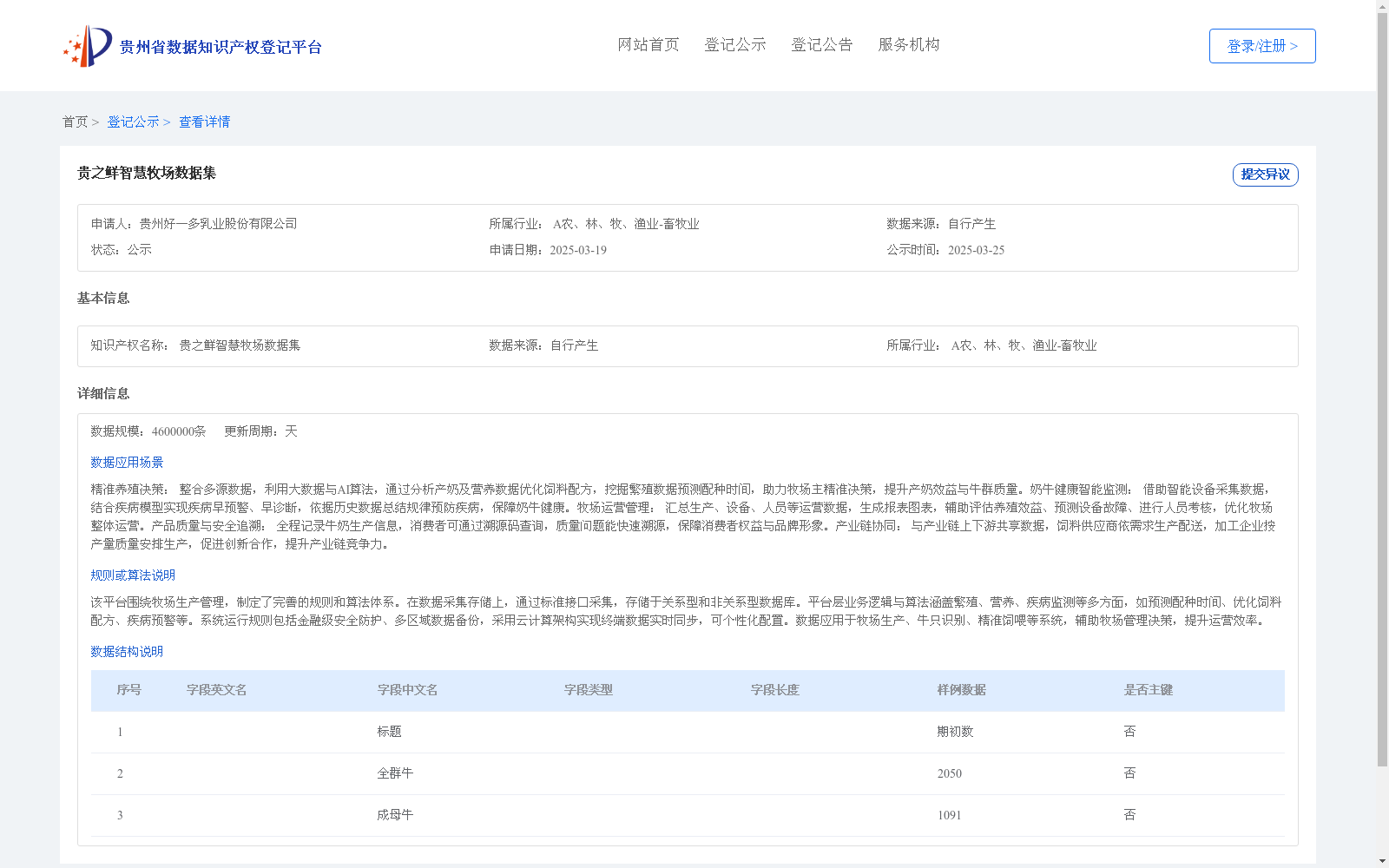1389x868 pixels.
Task: Click the 提交异议 button
Action: point(1266,174)
